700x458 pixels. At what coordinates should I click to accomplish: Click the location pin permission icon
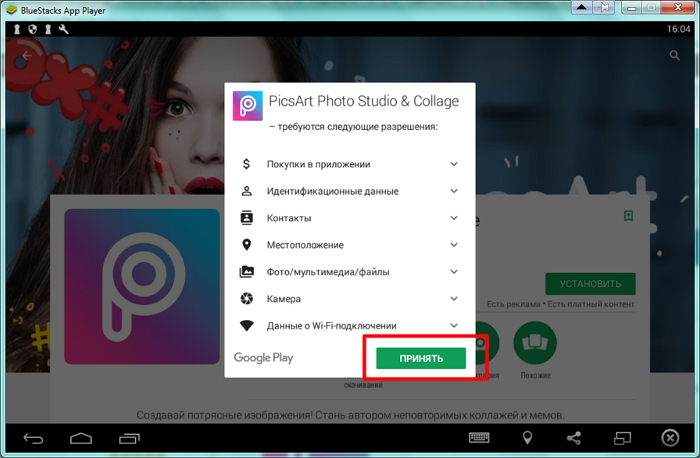[x=246, y=245]
